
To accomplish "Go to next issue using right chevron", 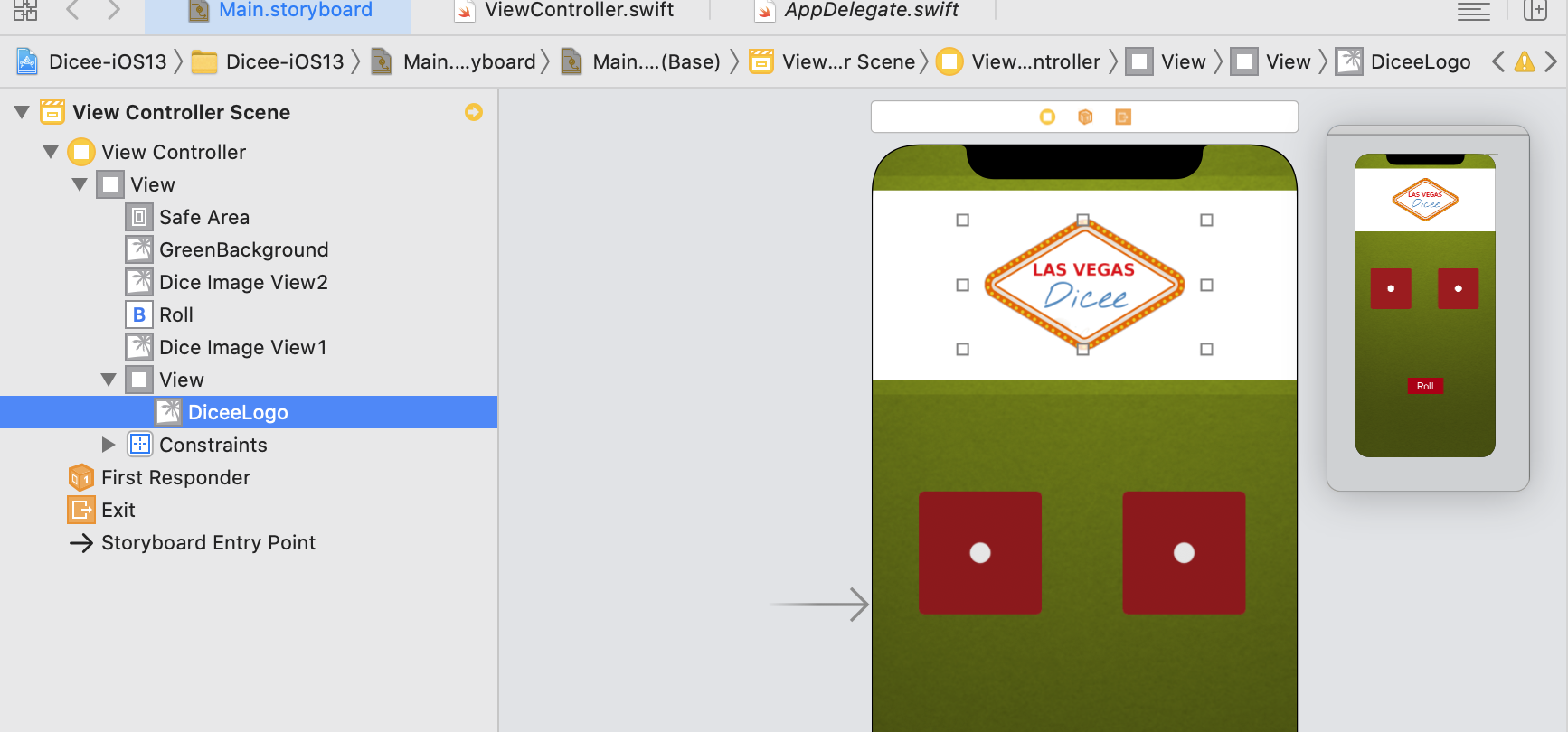I will coord(1551,61).
